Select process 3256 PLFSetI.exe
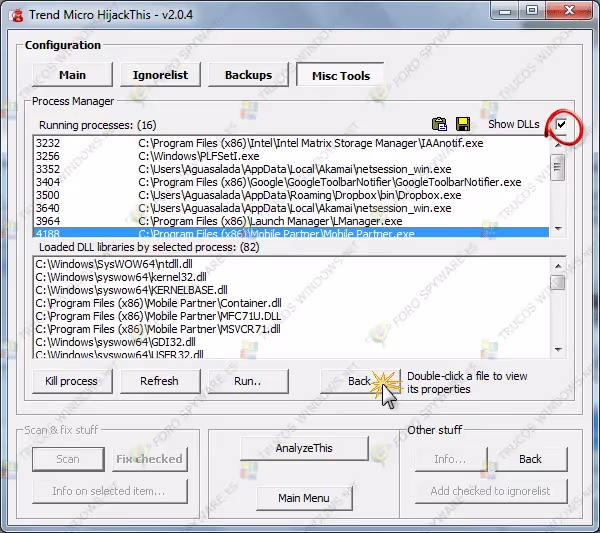Image resolution: width=600 pixels, height=533 pixels. tap(291, 156)
